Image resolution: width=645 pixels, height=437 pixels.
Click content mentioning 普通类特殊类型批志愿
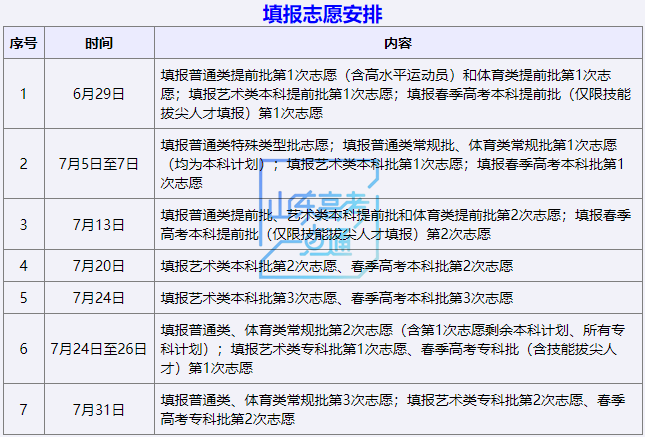click(393, 162)
